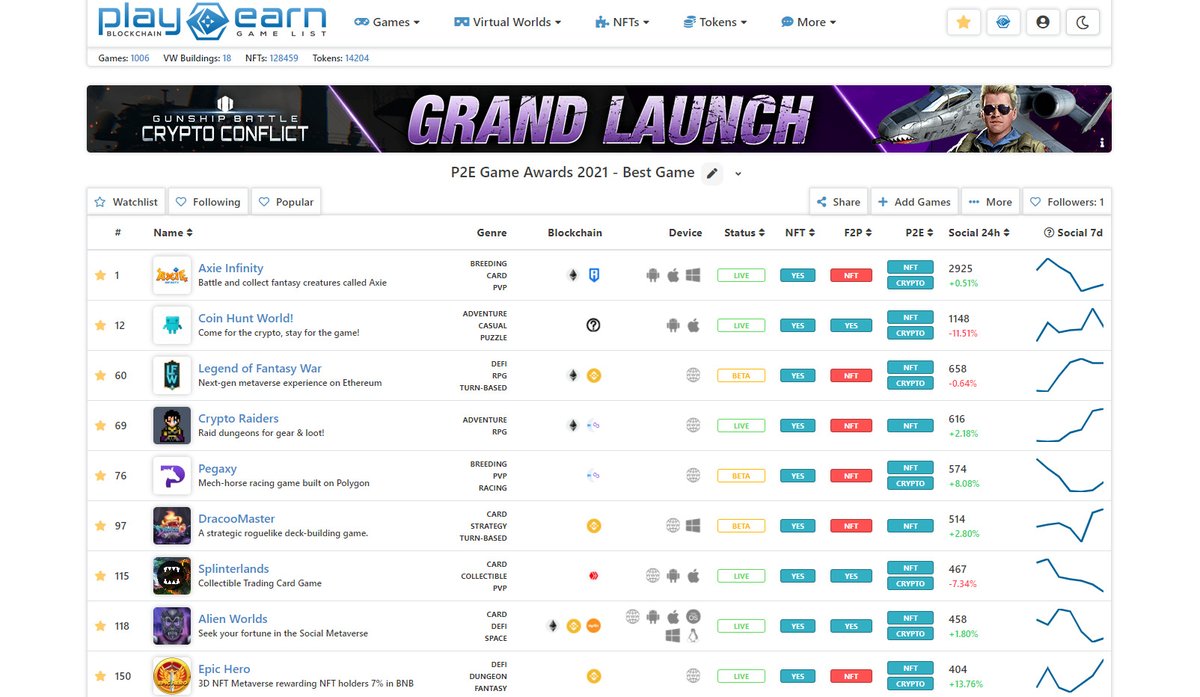Open the DracooMaster game link

click(x=237, y=518)
